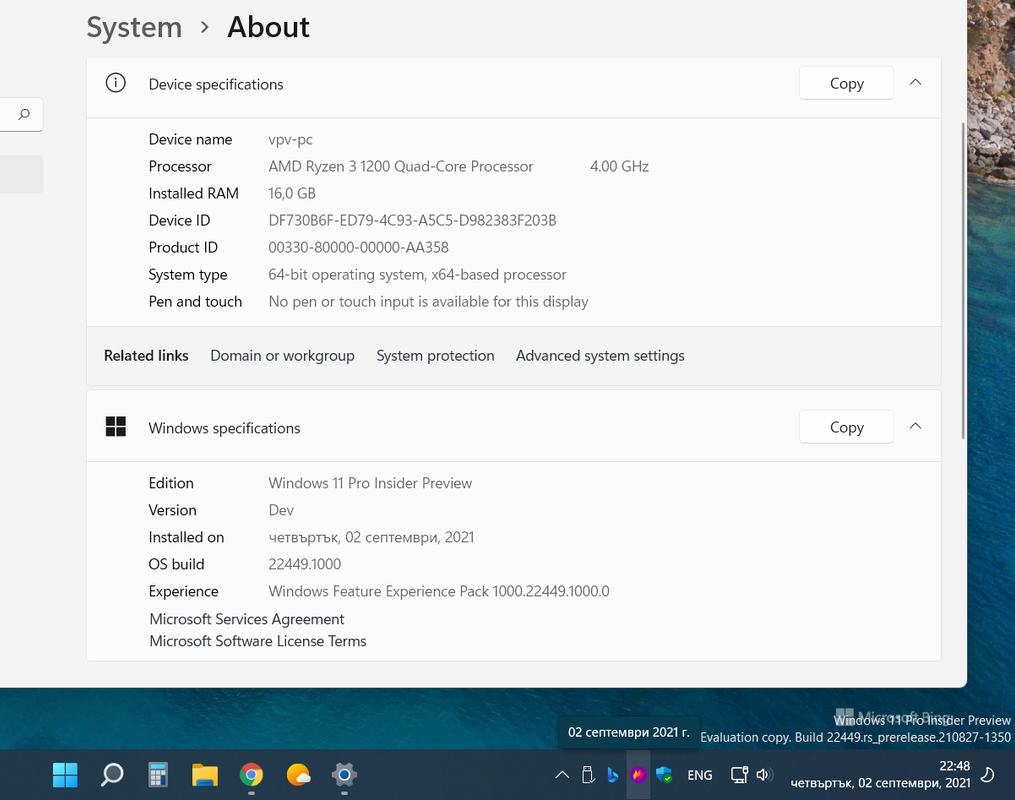
Task: Open File Explorer from the taskbar
Action: (x=205, y=775)
